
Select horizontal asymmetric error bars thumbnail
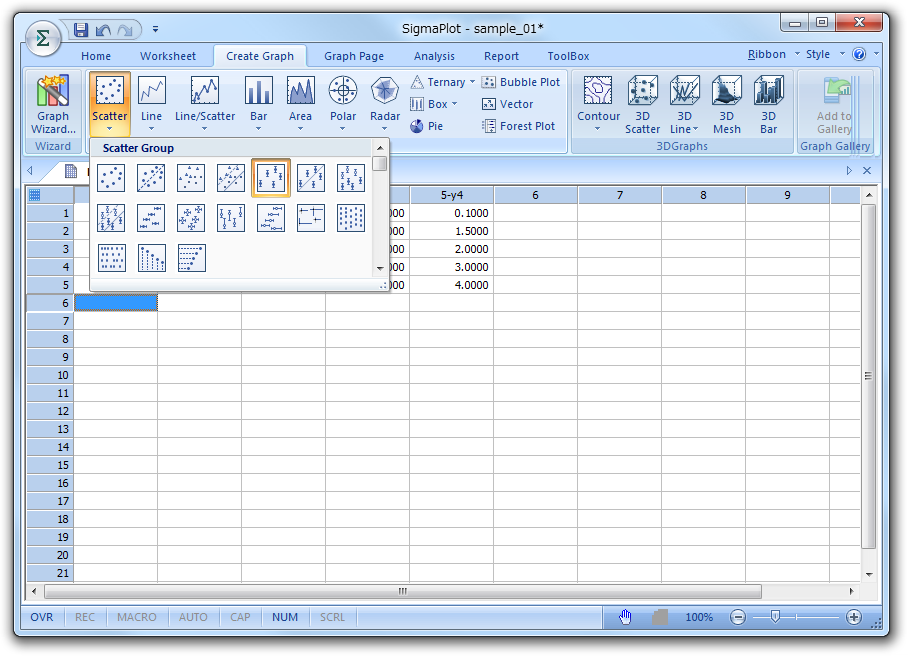(x=271, y=218)
